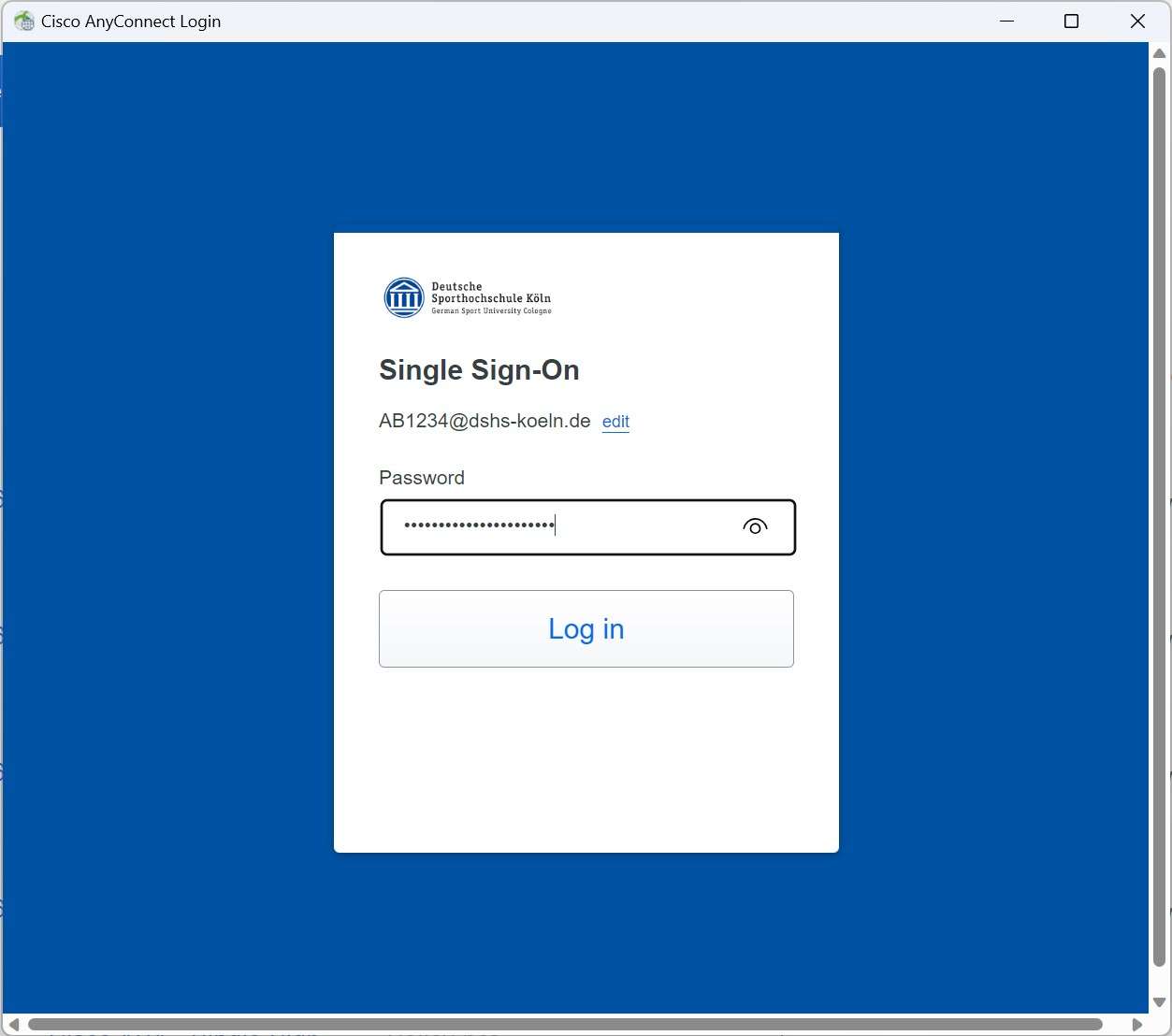The height and width of the screenshot is (1036, 1172).
Task: Maximize the Cisco AnyConnect Login window
Action: pos(1072,21)
